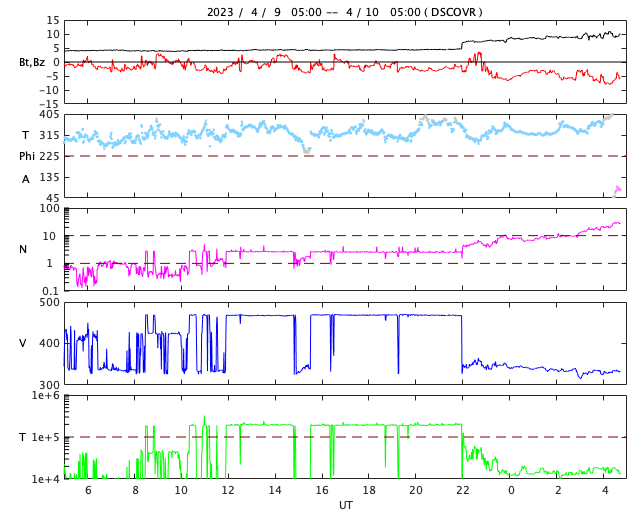Click the '6' hour tick on UT axis
Image resolution: width=640 pixels, height=512 pixels.
(88, 490)
